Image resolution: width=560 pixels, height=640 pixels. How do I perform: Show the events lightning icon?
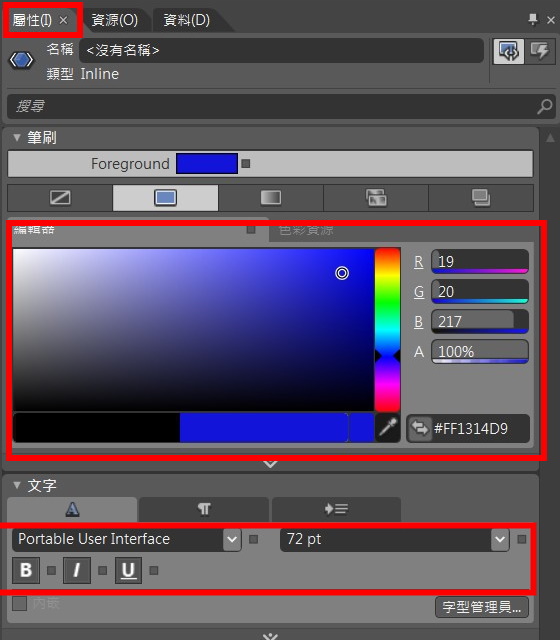click(540, 51)
